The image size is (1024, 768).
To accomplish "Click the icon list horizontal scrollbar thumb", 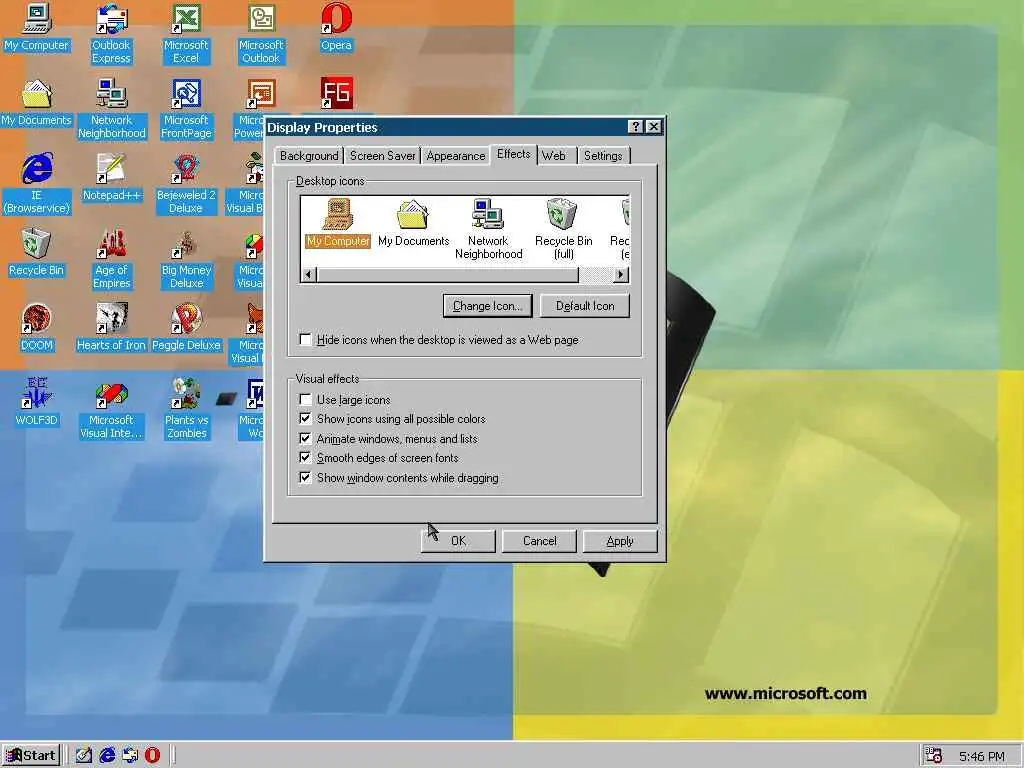I will pyautogui.click(x=447, y=275).
